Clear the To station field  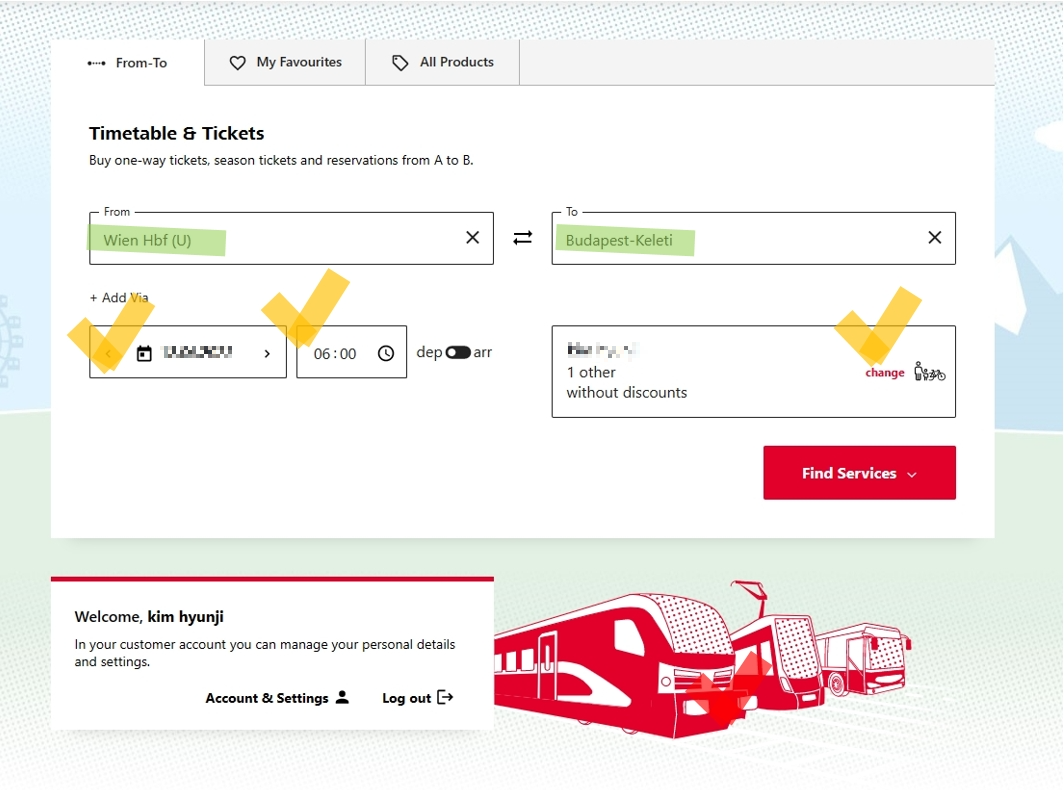[935, 238]
